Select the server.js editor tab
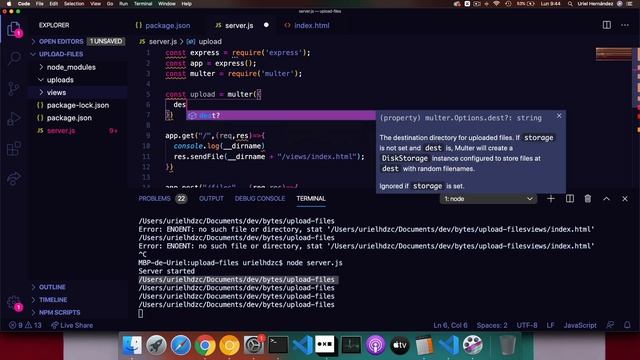Viewport: 640px width, 360px height. click(239, 25)
